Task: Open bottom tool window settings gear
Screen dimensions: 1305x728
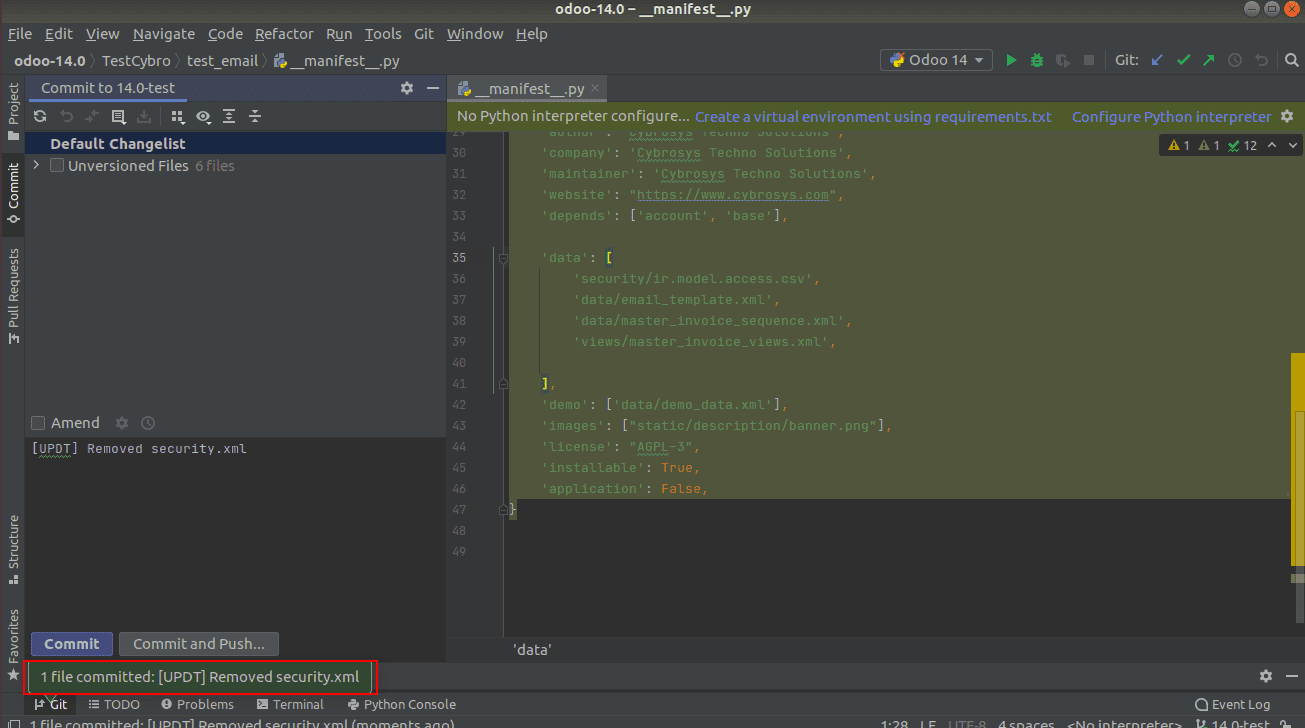Action: pyautogui.click(x=1266, y=676)
